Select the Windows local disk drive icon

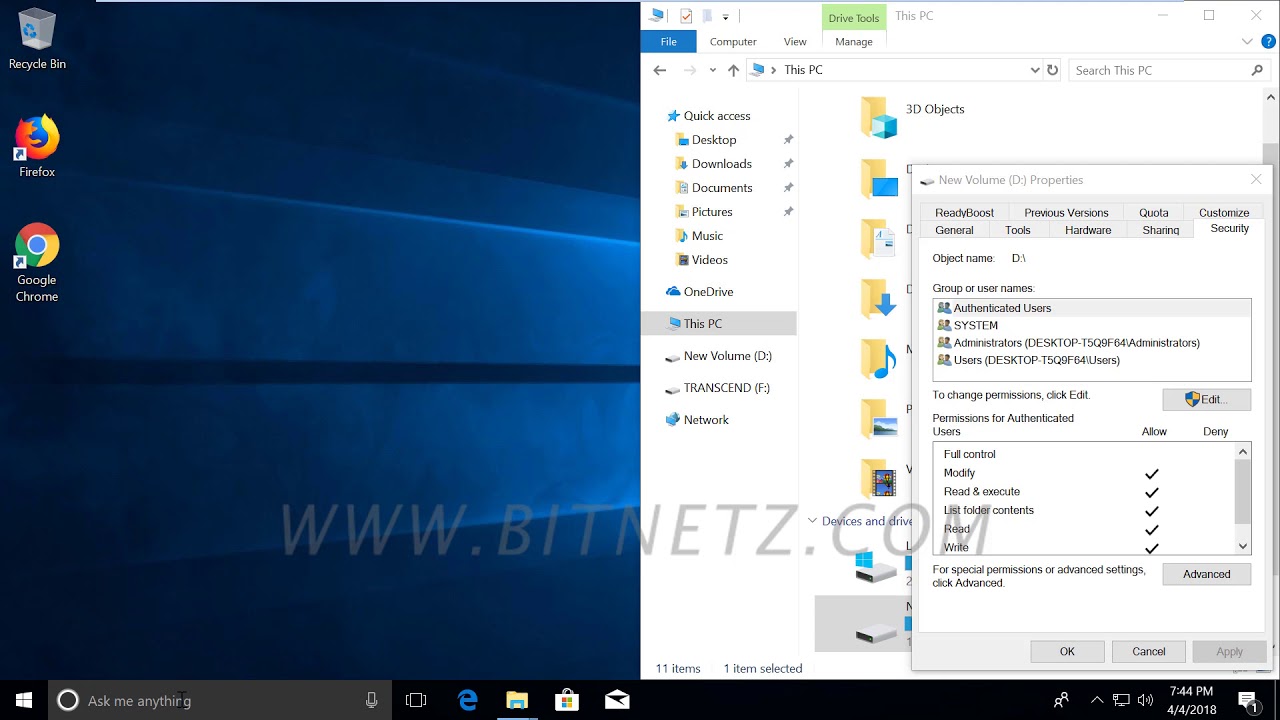(x=876, y=565)
